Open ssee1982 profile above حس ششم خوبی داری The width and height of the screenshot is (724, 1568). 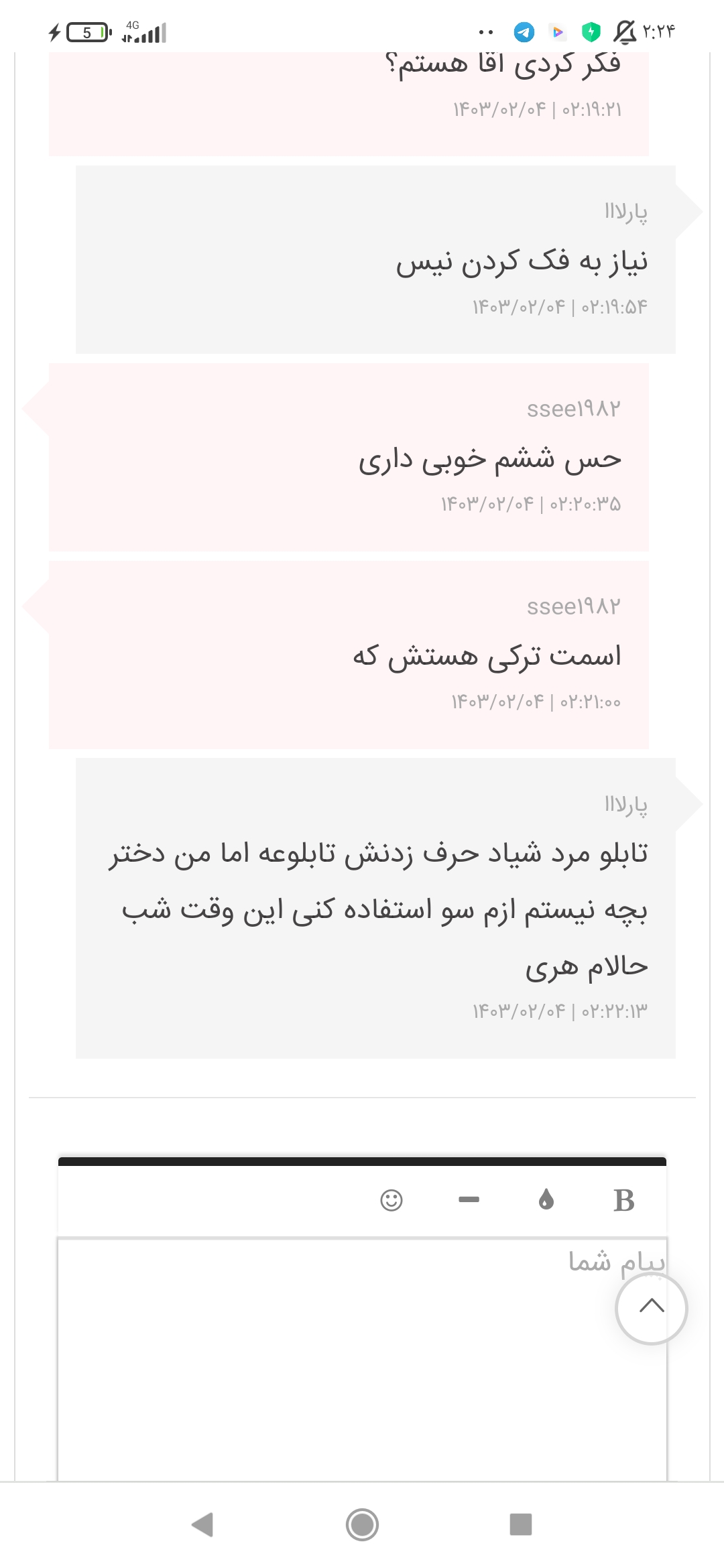click(574, 409)
